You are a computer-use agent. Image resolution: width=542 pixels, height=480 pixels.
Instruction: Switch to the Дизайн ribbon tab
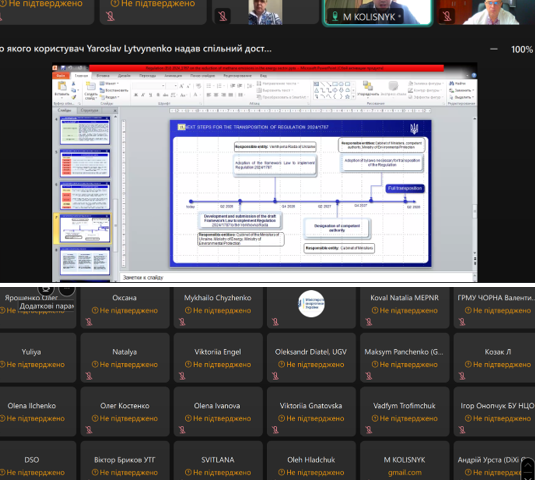[124, 75]
